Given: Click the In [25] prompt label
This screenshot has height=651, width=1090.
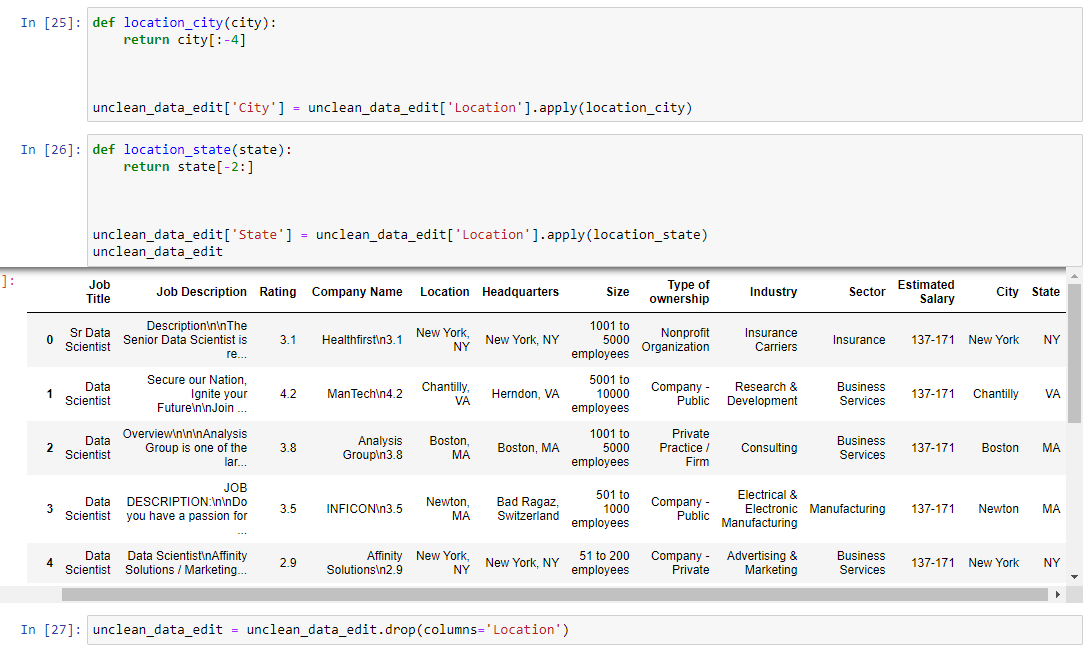Looking at the screenshot, I should (50, 23).
